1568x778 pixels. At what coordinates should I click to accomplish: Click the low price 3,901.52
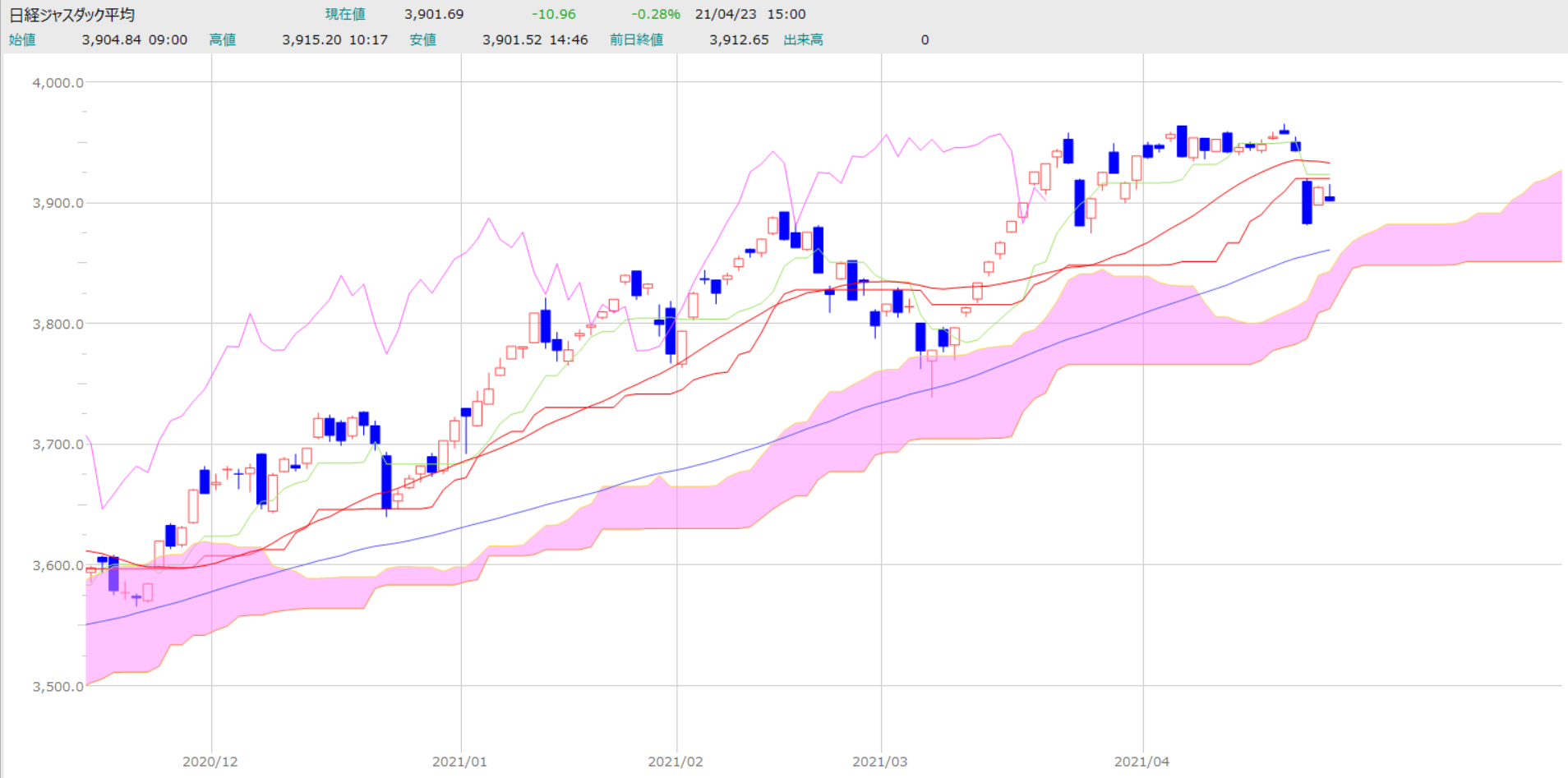tap(512, 40)
